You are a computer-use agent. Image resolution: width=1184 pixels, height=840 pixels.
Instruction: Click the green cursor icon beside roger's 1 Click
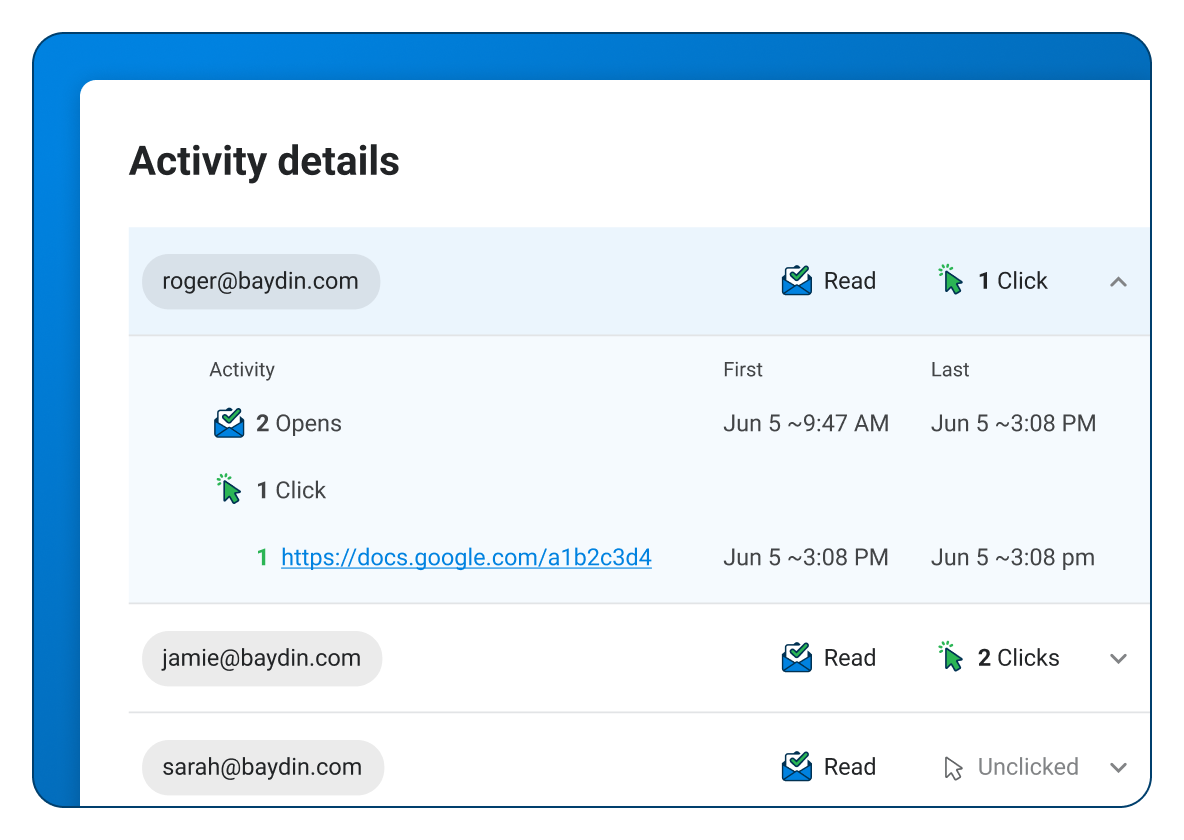click(951, 280)
